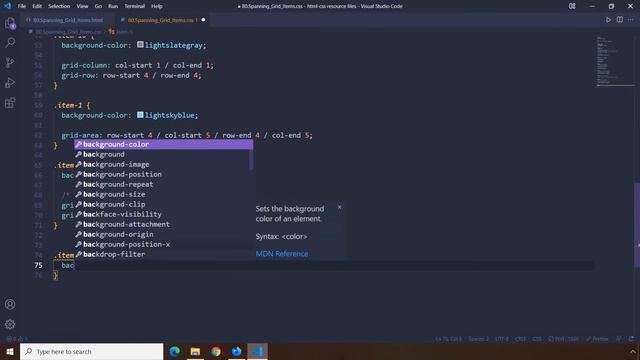The height and width of the screenshot is (360, 640).
Task: Open the Go menu
Action: (98, 6)
